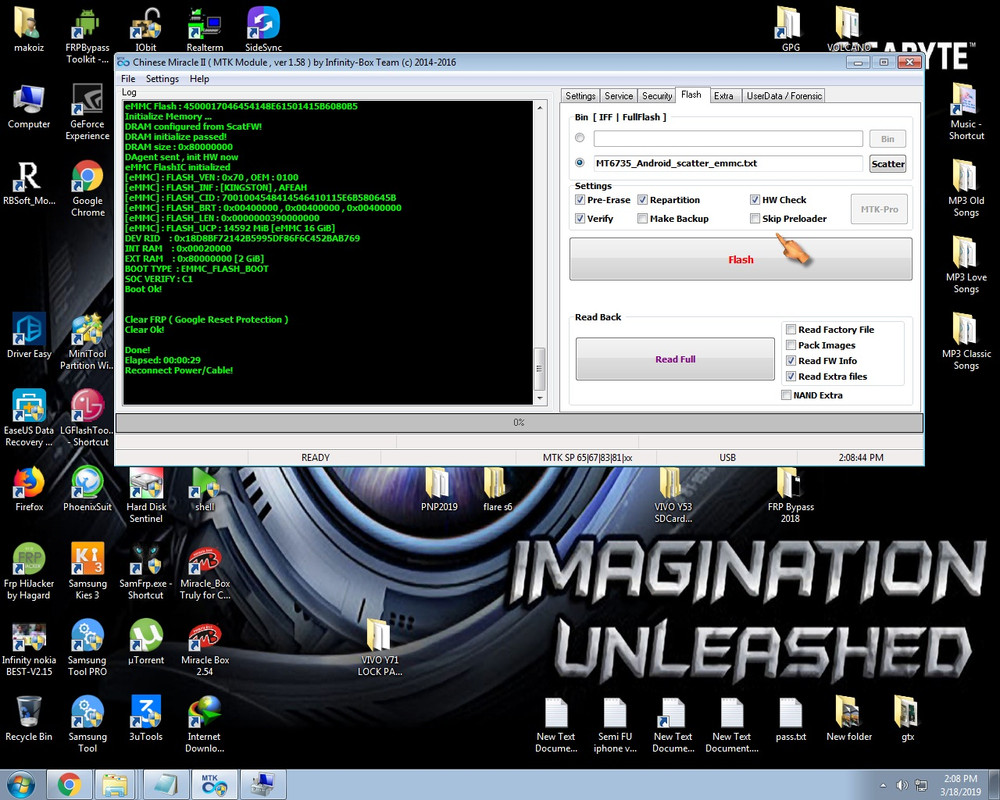Screen dimensions: 1000x800
Task: Click the log panel scroll down arrow
Action: pyautogui.click(x=540, y=398)
